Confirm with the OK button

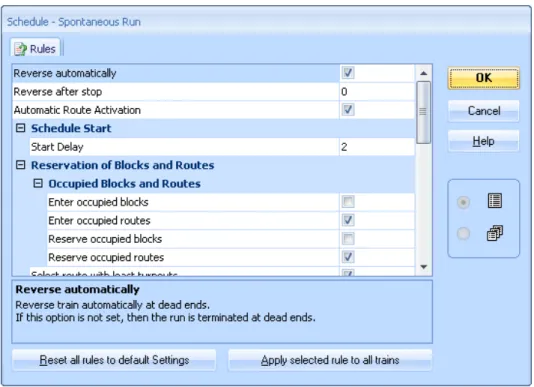(484, 78)
